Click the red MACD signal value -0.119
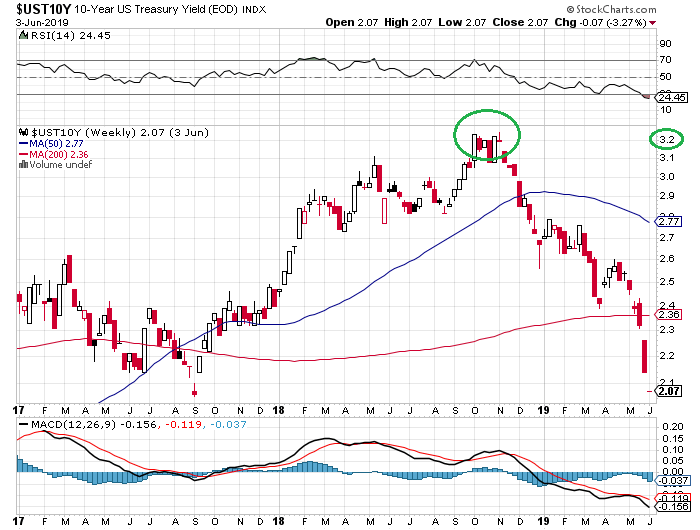700x530 pixels. tap(183, 425)
